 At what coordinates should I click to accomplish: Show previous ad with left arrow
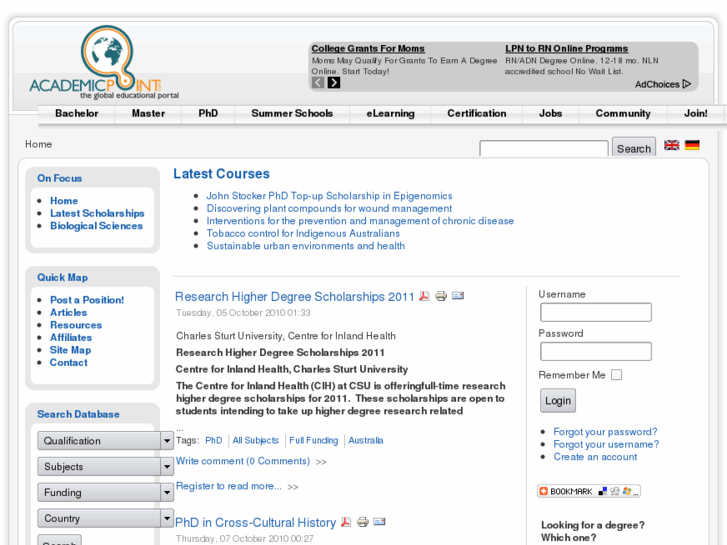pyautogui.click(x=318, y=83)
